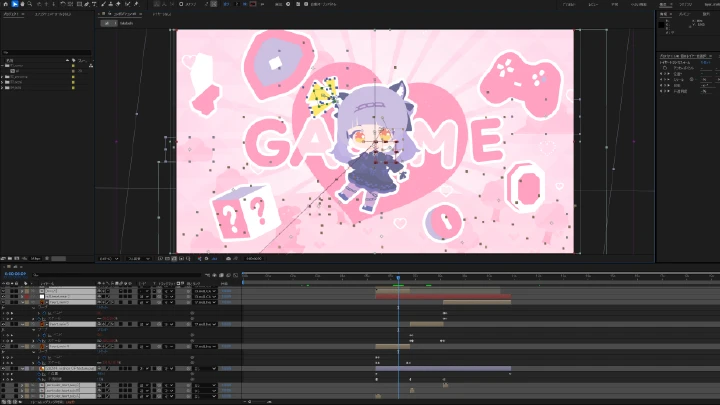The height and width of the screenshot is (405, 720).
Task: Select the Clone Stamp tool
Action: click(111, 4)
